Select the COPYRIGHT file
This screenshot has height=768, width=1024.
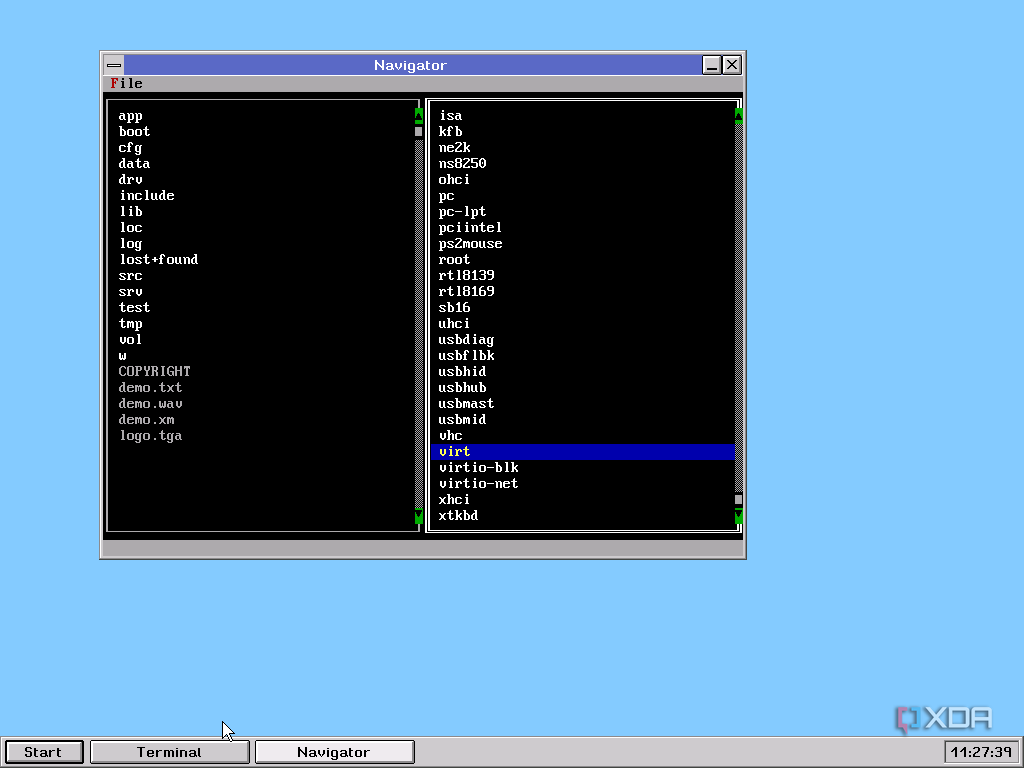tap(155, 372)
